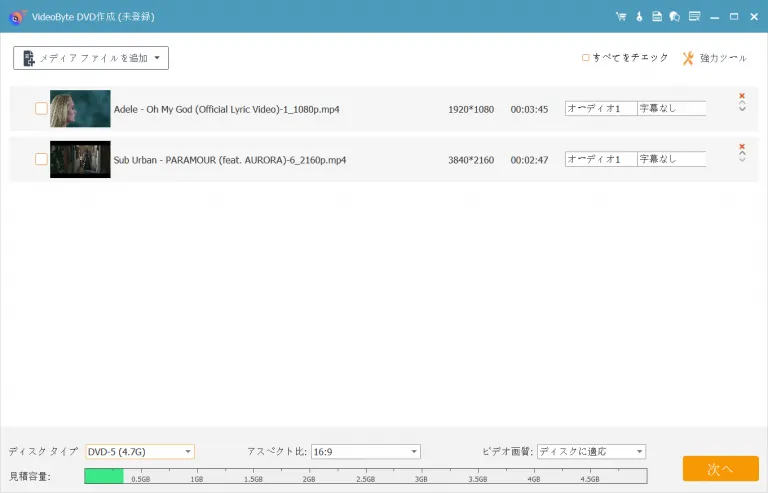Select オーディオ1 field for the Adele video
Screen dimensions: 768x493
coord(600,108)
